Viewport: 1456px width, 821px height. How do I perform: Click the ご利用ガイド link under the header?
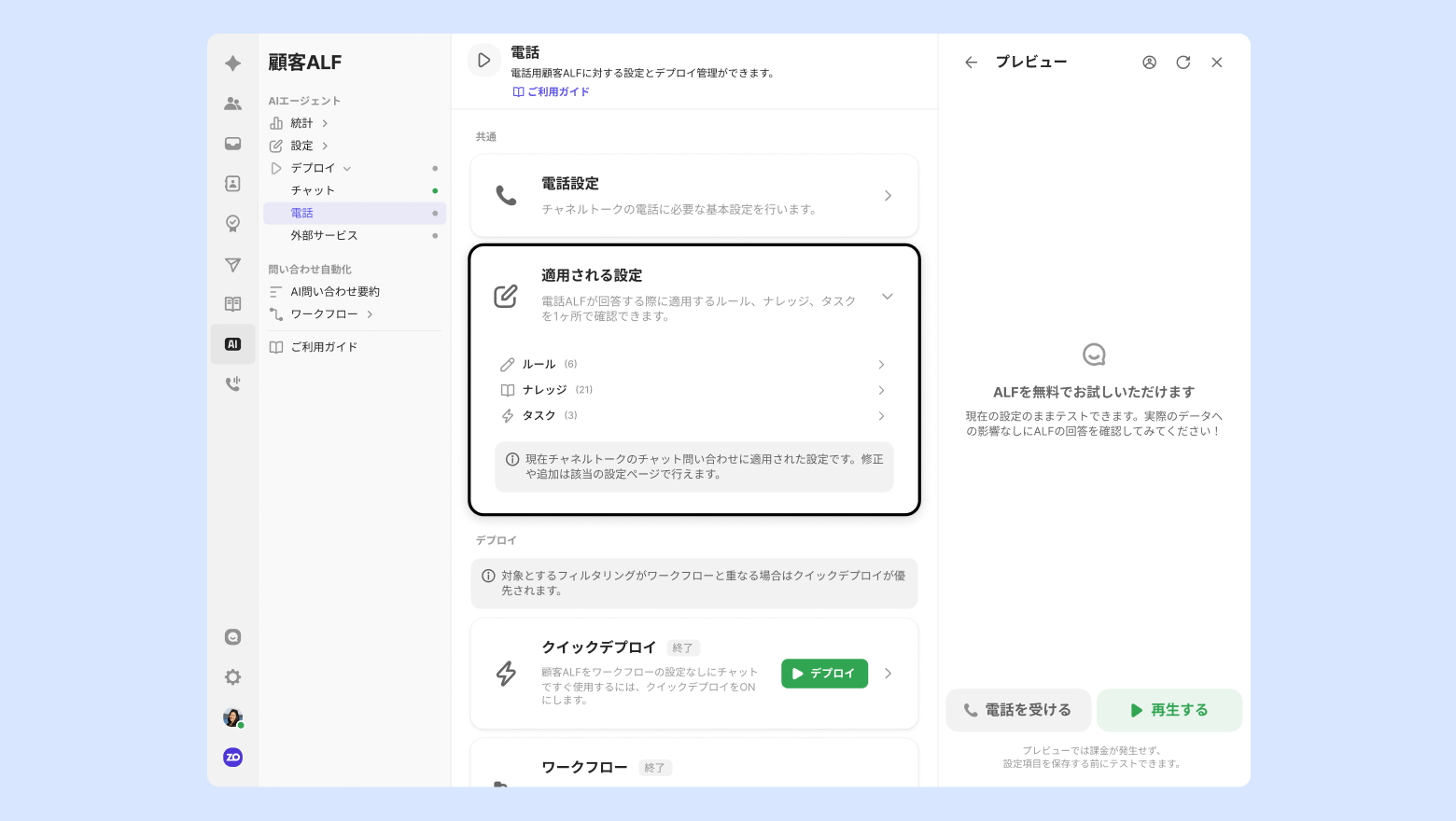click(552, 91)
